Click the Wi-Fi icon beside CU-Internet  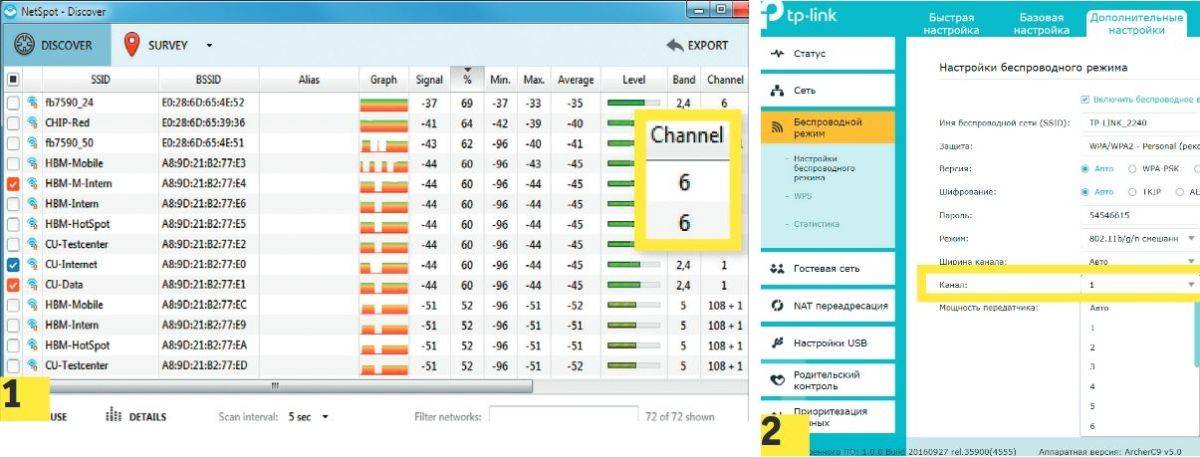point(32,265)
